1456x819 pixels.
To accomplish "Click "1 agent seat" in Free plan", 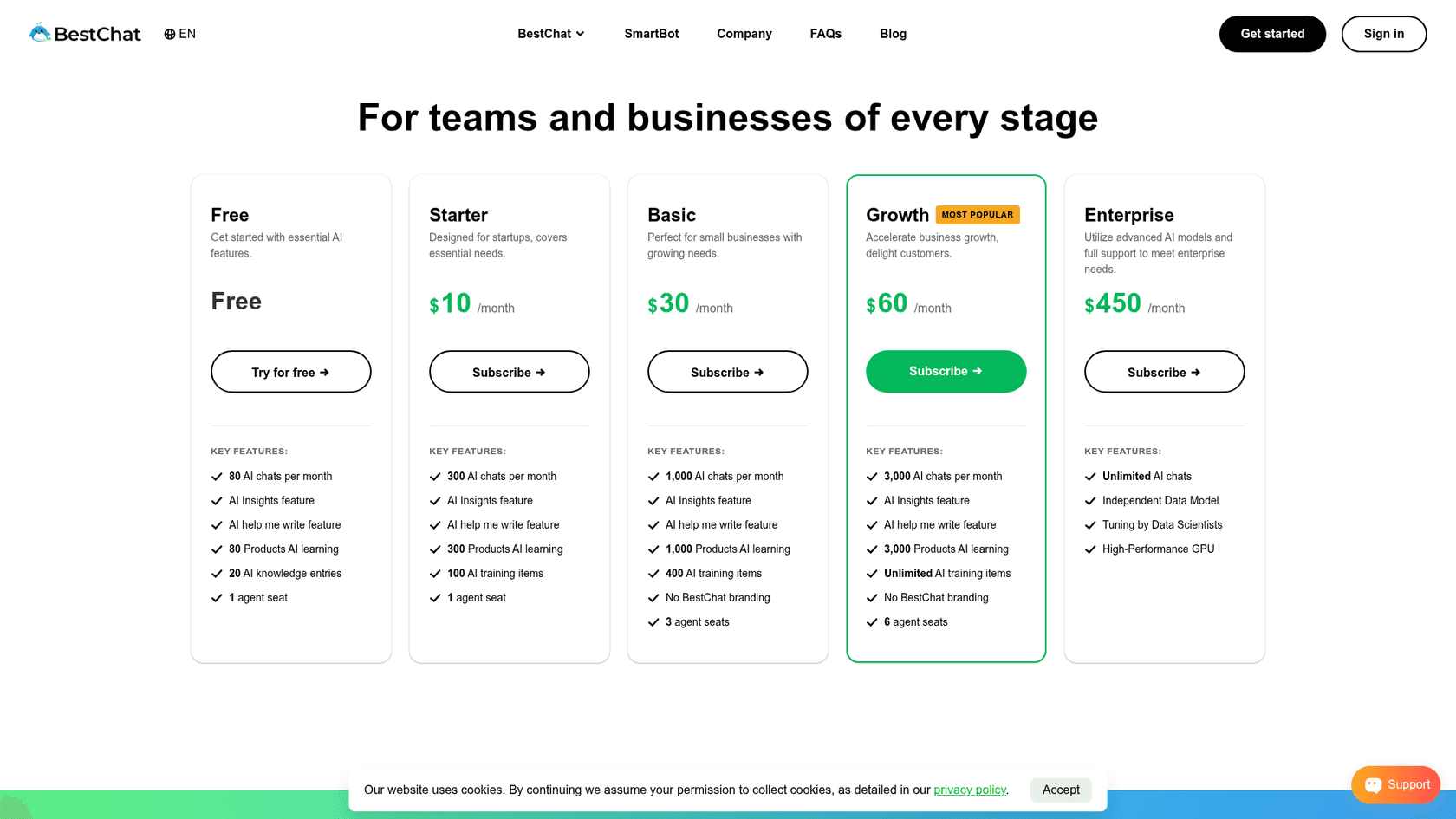I will [x=258, y=598].
